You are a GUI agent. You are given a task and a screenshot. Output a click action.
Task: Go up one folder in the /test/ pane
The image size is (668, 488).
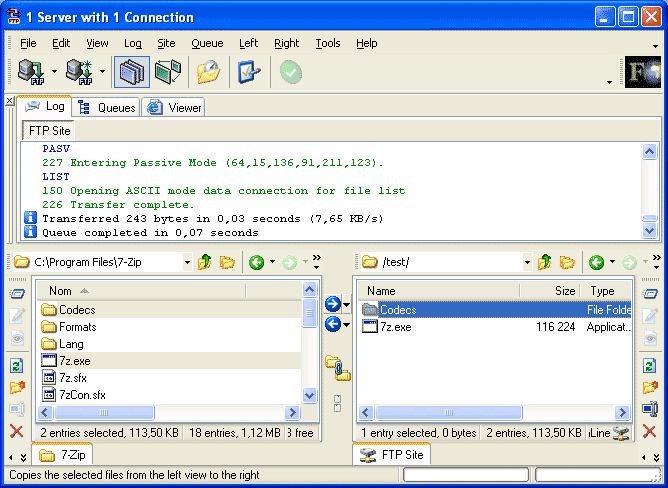tap(544, 262)
